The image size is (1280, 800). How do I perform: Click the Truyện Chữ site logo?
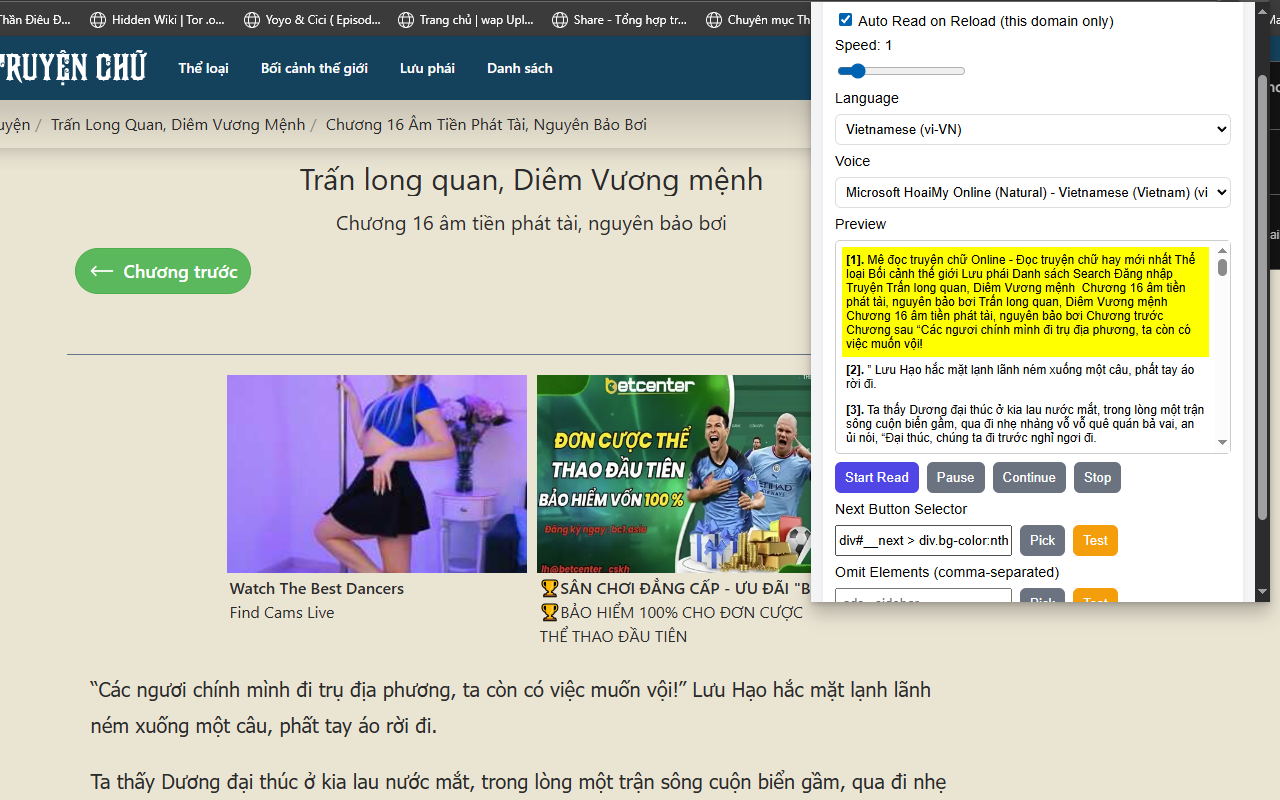(x=73, y=68)
